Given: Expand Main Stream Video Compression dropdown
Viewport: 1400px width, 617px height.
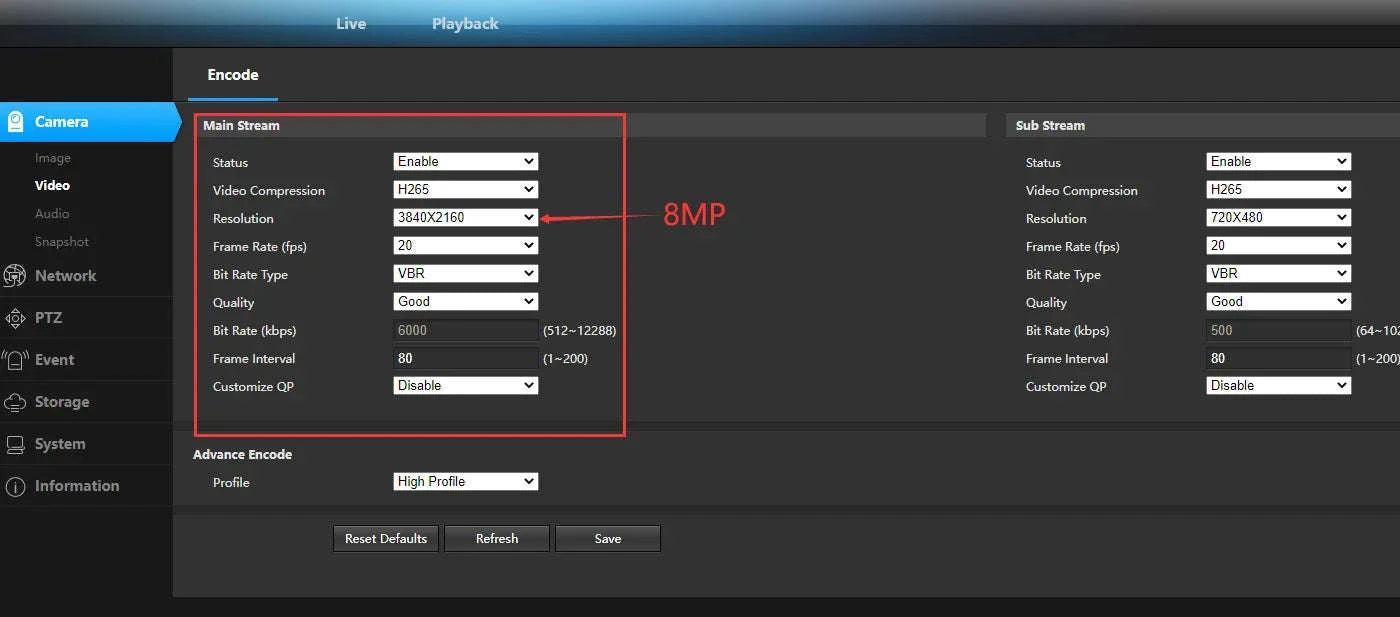Looking at the screenshot, I should point(466,190).
